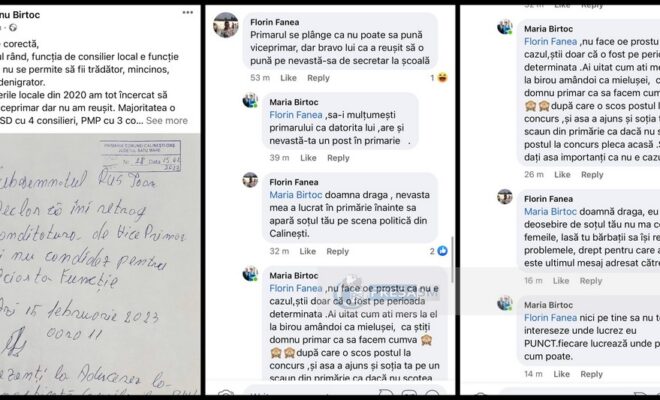Screen dimensions: 660x400
Task: Click the globe privacy icon under post author
Action: 13,28
